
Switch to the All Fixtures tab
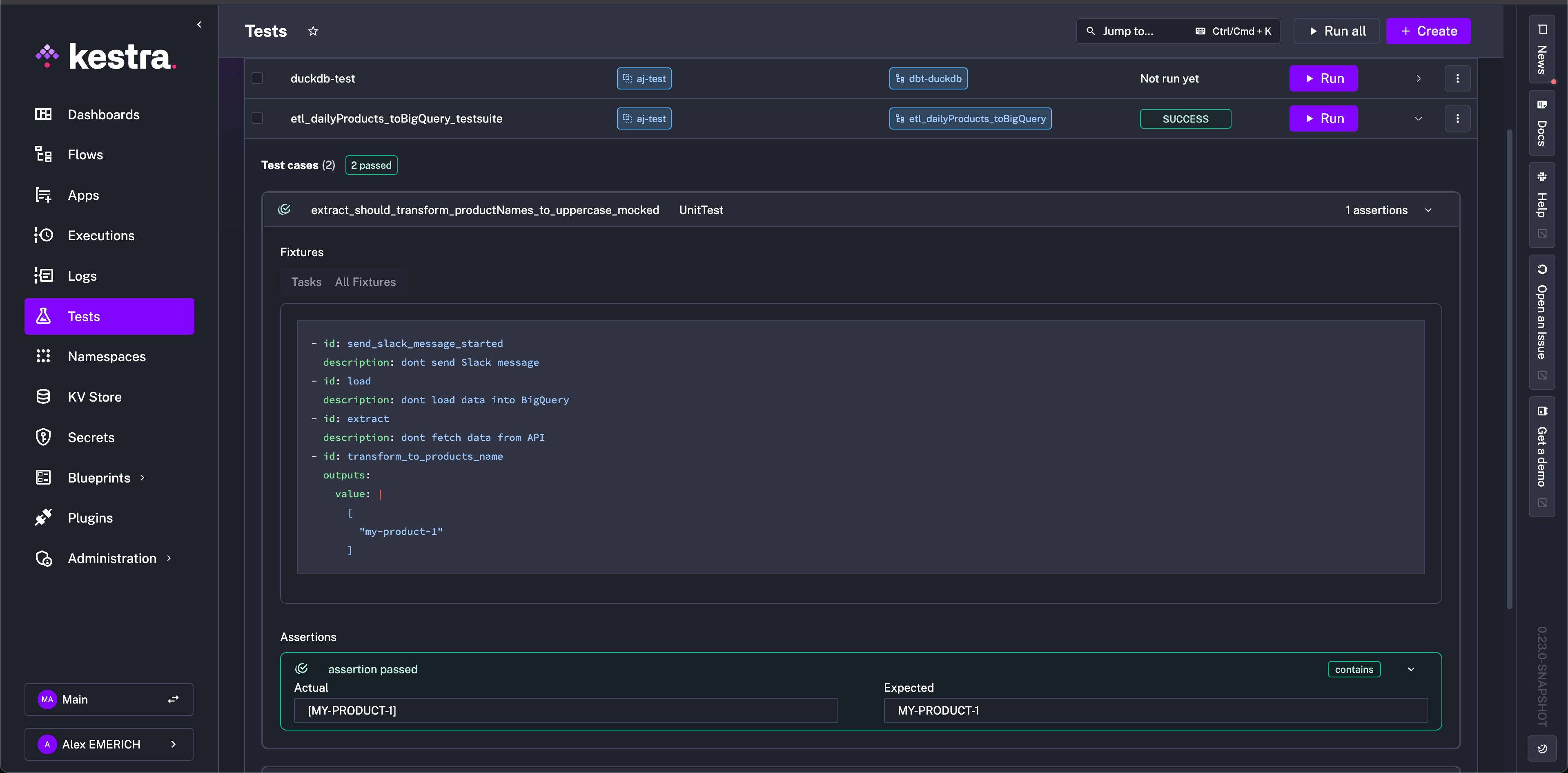click(365, 281)
